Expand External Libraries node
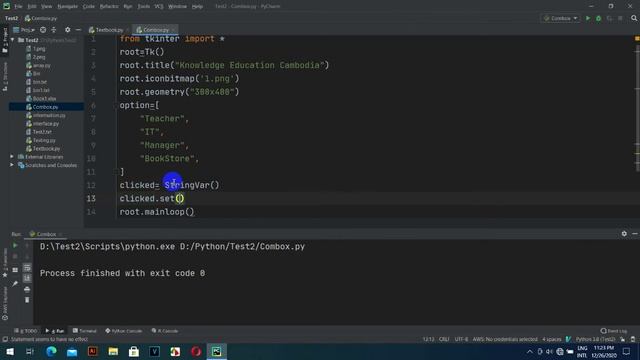Image resolution: width=640 pixels, height=360 pixels. click(12, 157)
